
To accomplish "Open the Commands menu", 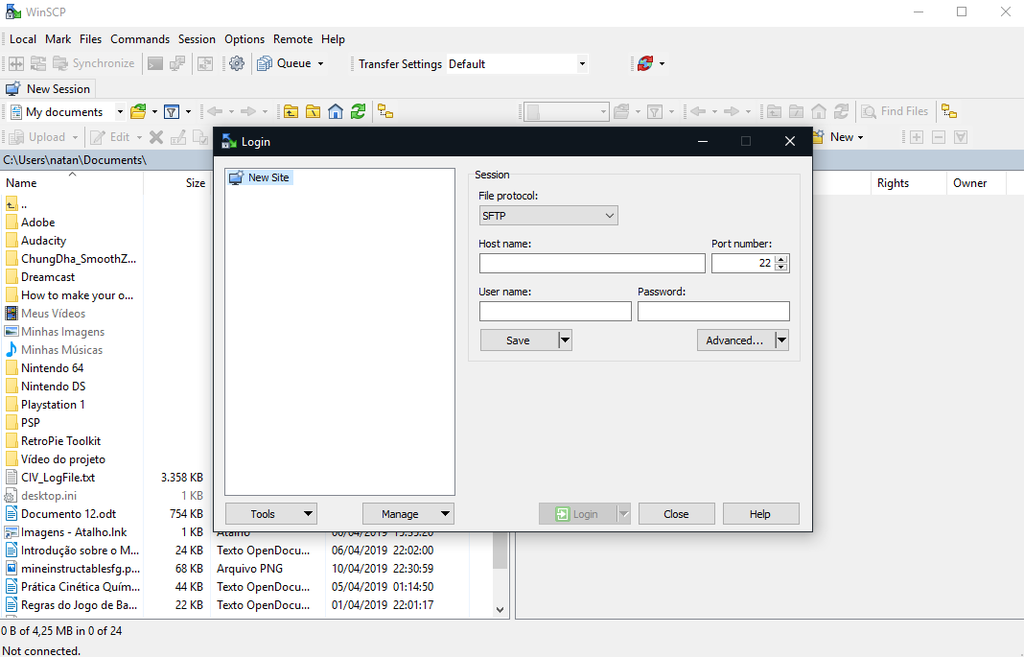I will (x=140, y=39).
